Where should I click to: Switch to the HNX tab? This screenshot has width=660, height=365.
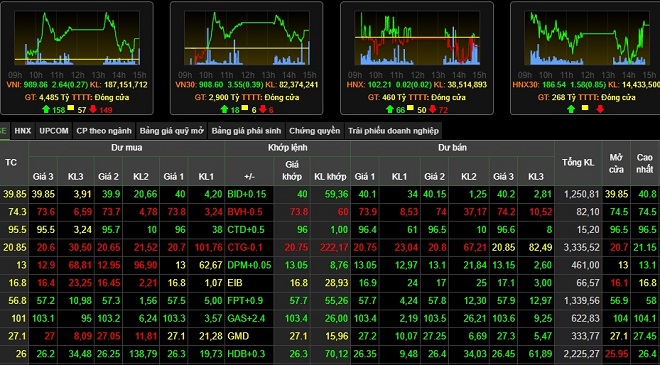pyautogui.click(x=23, y=131)
